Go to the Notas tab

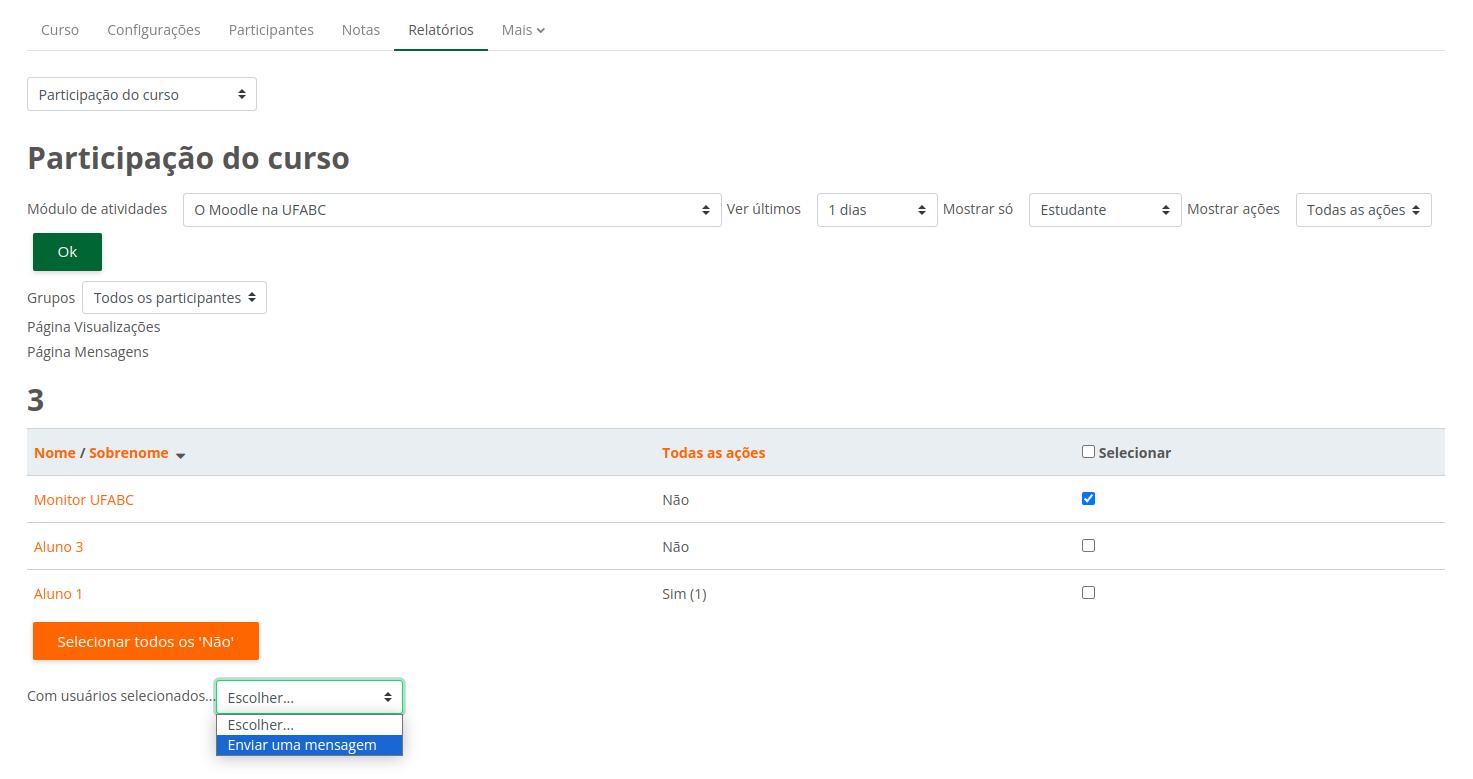click(361, 30)
